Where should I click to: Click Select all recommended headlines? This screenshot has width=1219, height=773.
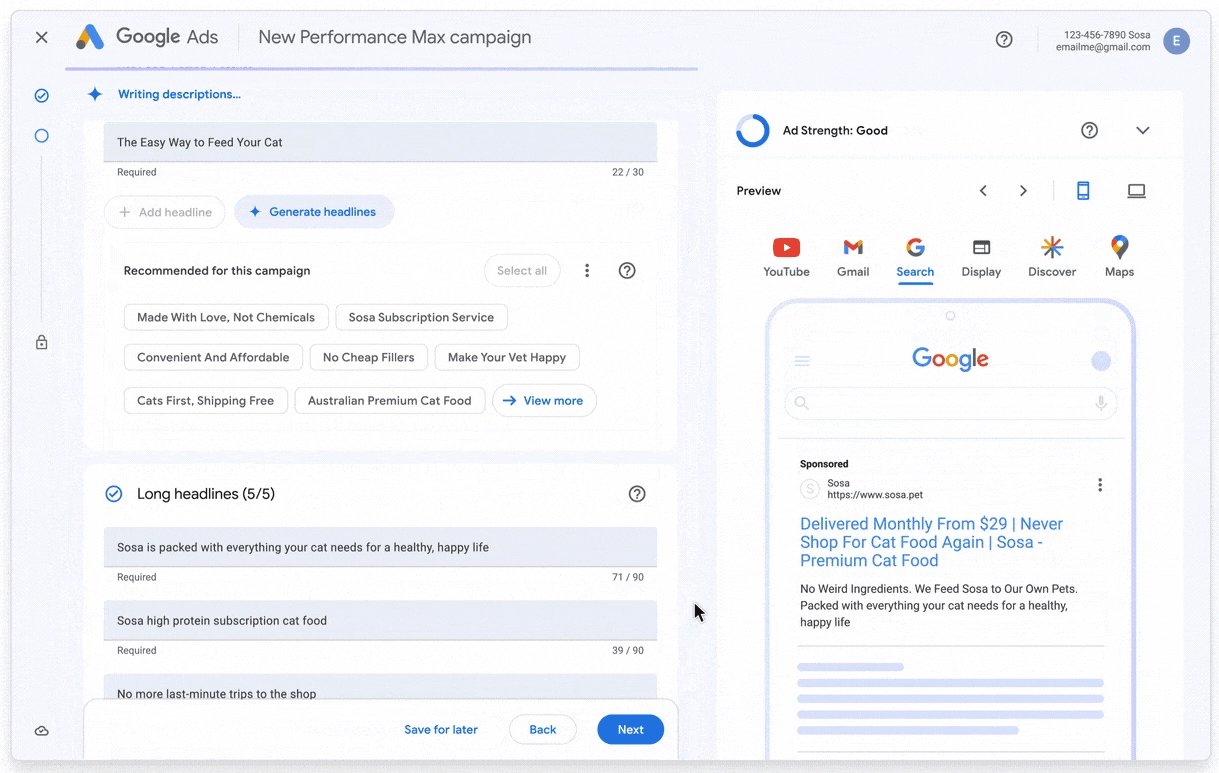click(522, 271)
